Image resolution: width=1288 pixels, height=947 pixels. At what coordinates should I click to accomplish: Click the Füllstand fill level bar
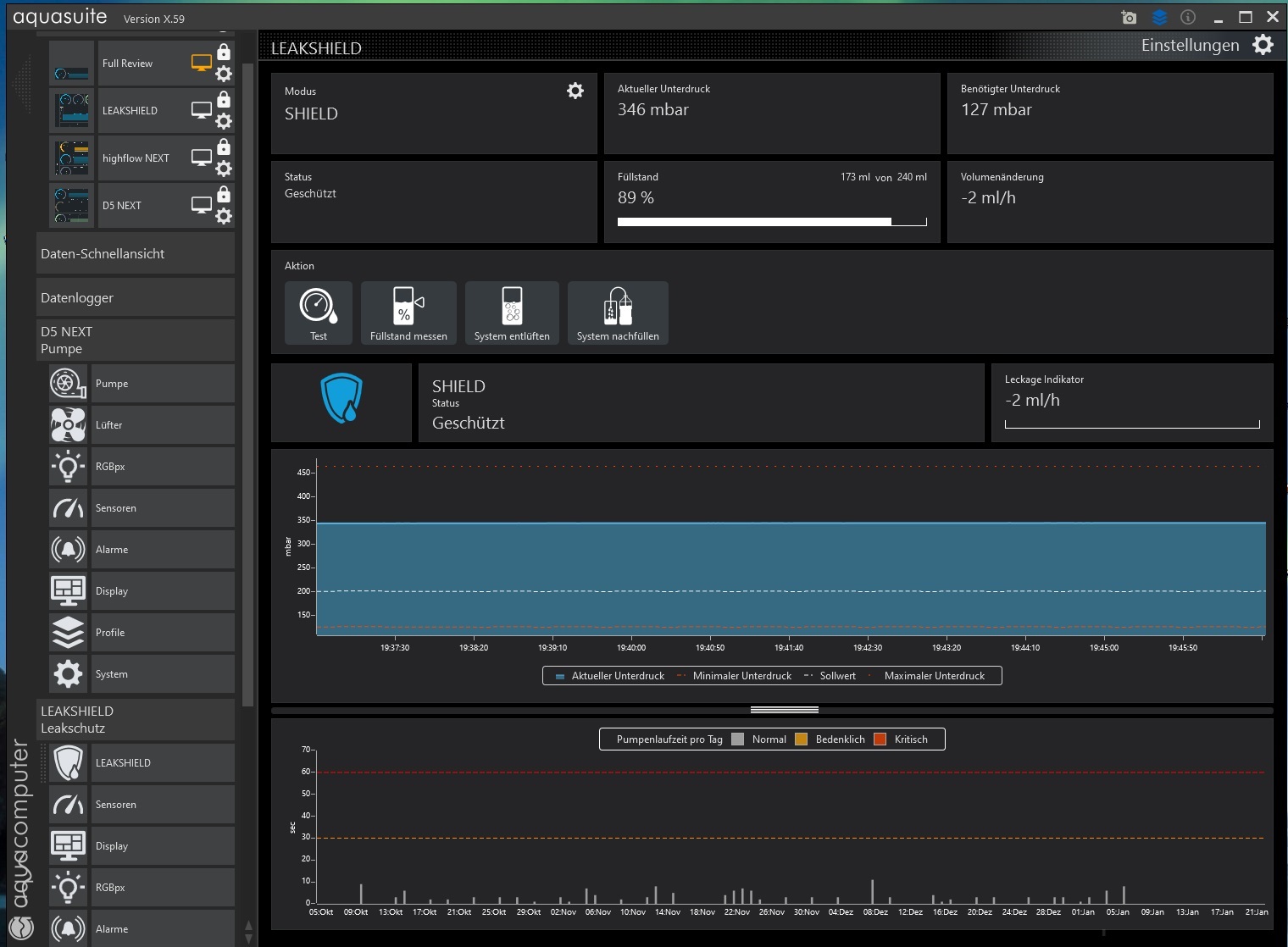click(x=771, y=222)
